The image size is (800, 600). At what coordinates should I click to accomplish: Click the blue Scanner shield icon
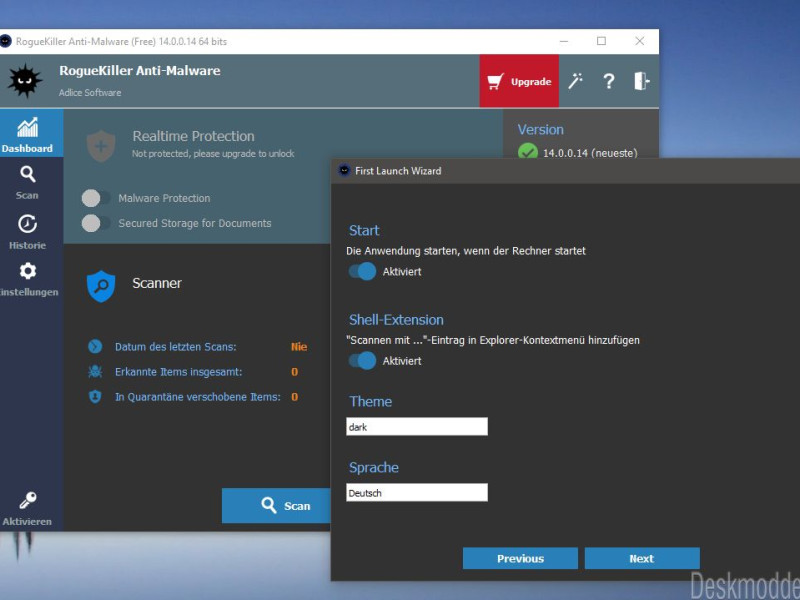[101, 286]
